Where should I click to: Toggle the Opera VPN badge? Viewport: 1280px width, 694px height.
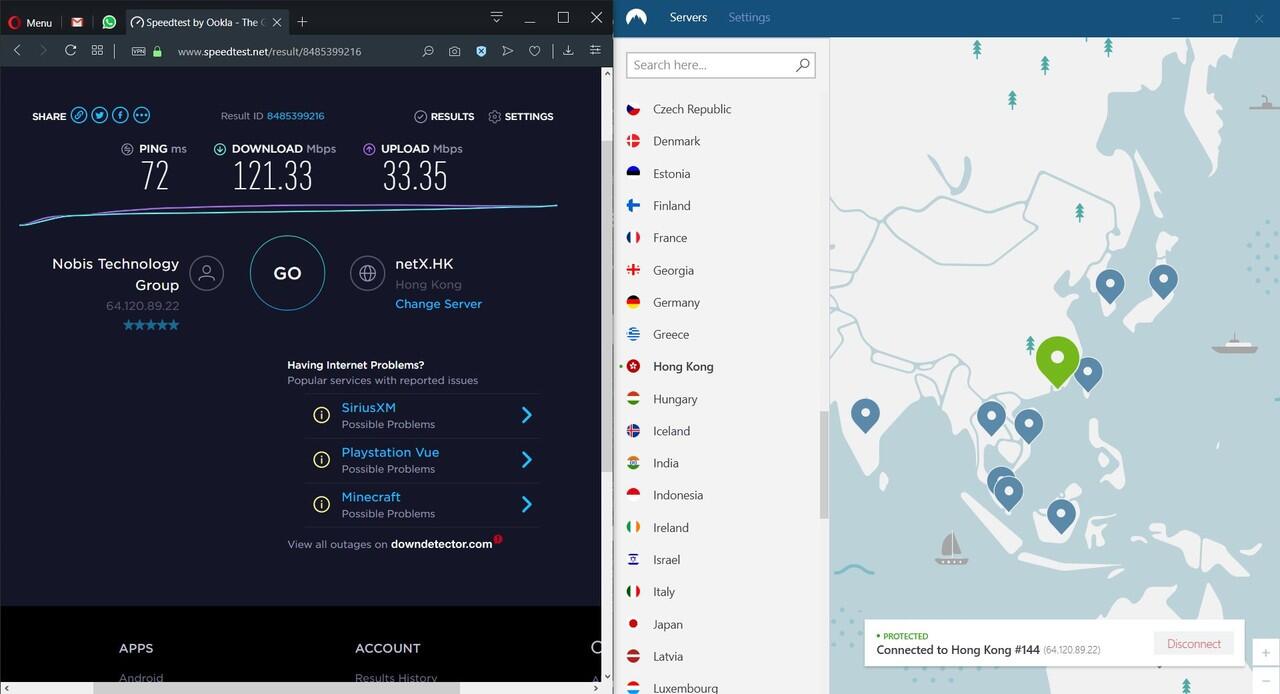click(138, 51)
